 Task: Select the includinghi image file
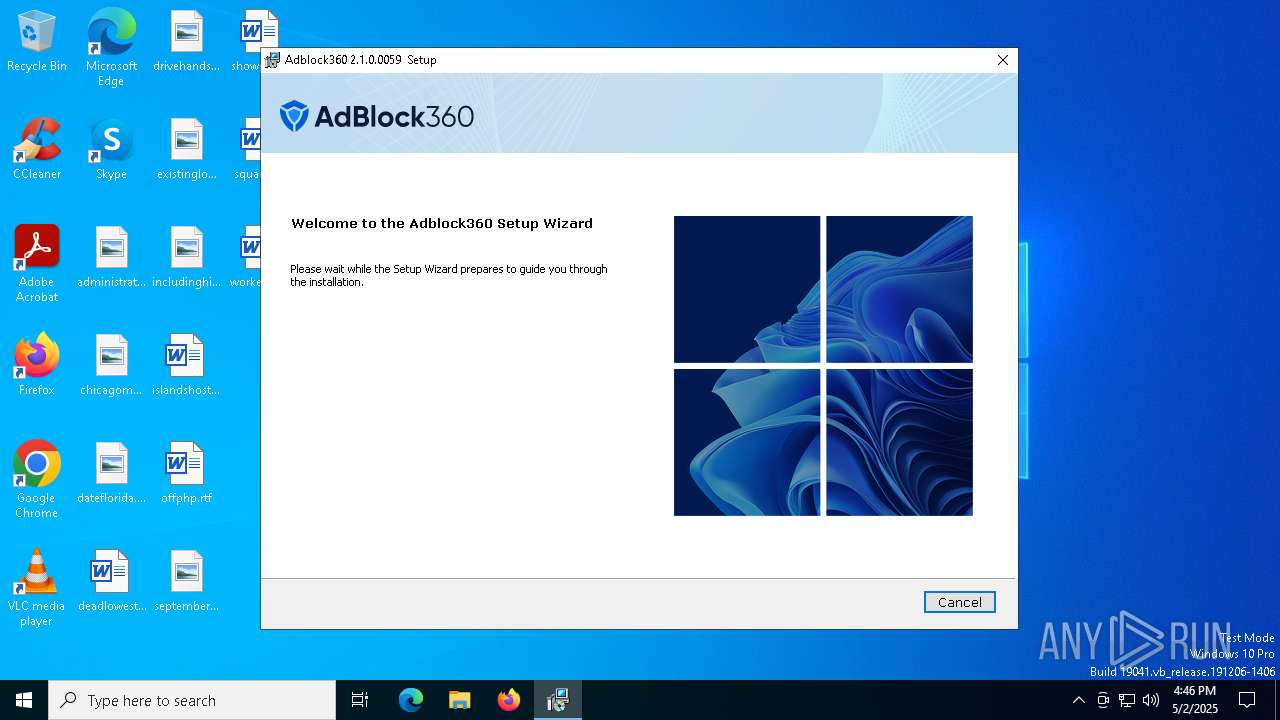186,257
